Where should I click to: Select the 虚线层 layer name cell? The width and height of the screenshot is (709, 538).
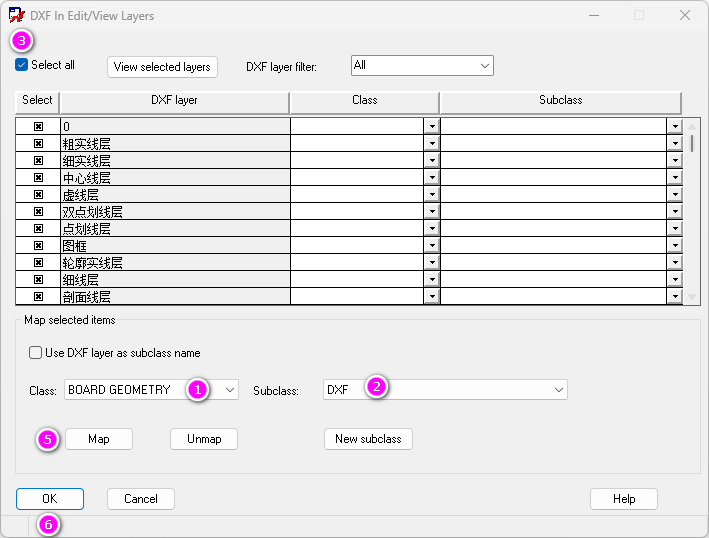175,194
